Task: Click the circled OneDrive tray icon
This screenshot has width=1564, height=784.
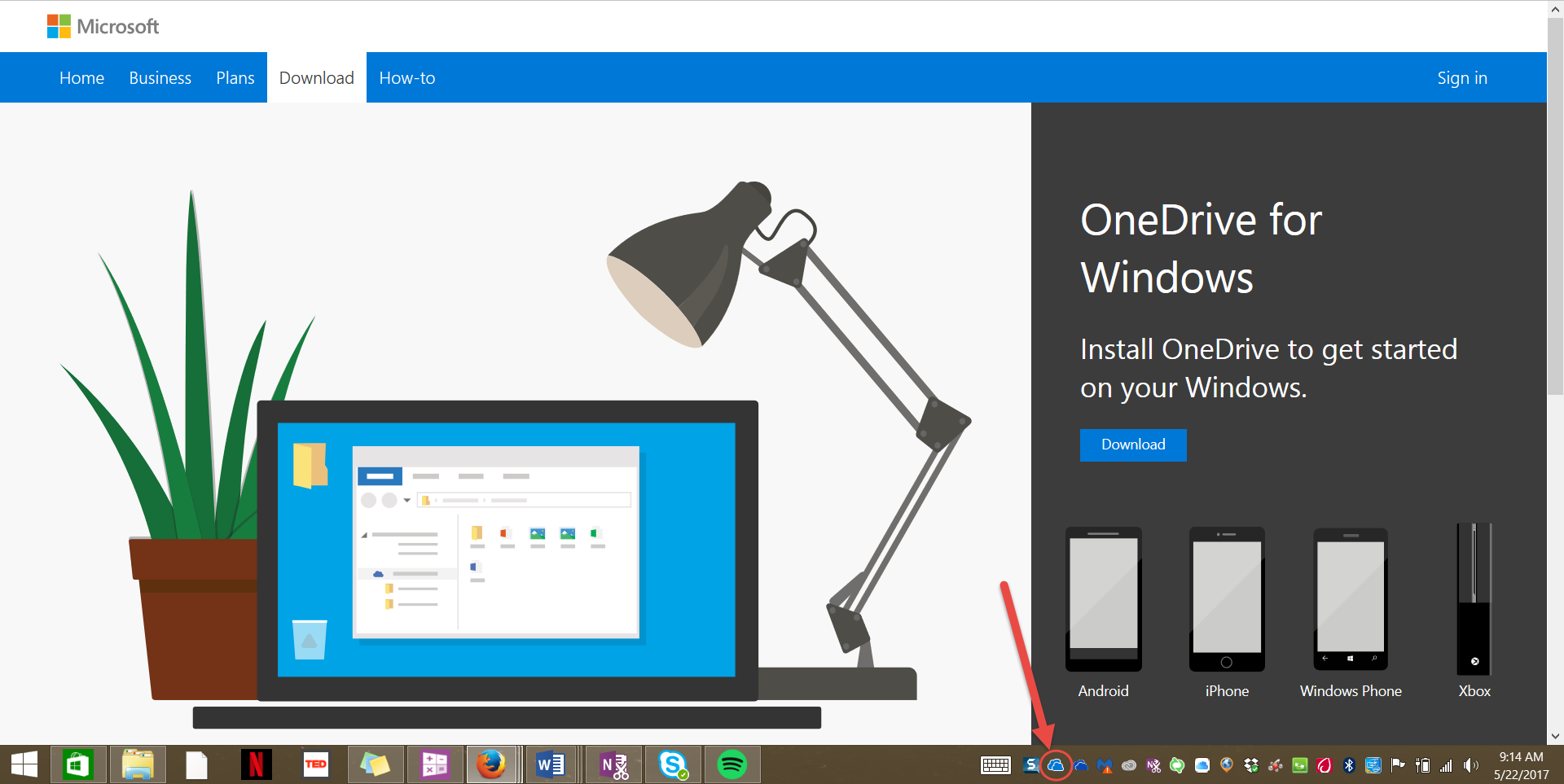Action: click(1056, 765)
